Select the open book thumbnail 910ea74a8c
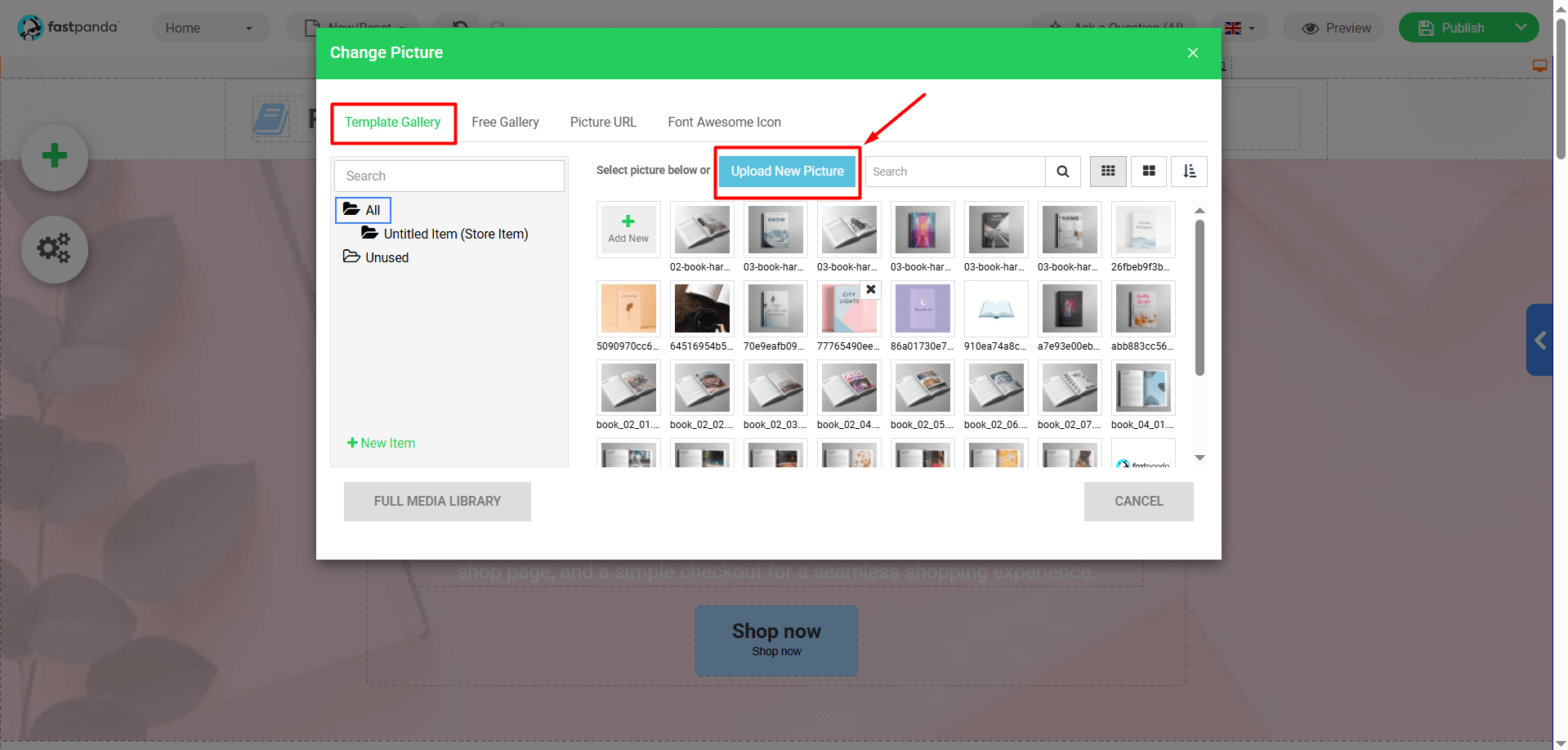 (996, 310)
